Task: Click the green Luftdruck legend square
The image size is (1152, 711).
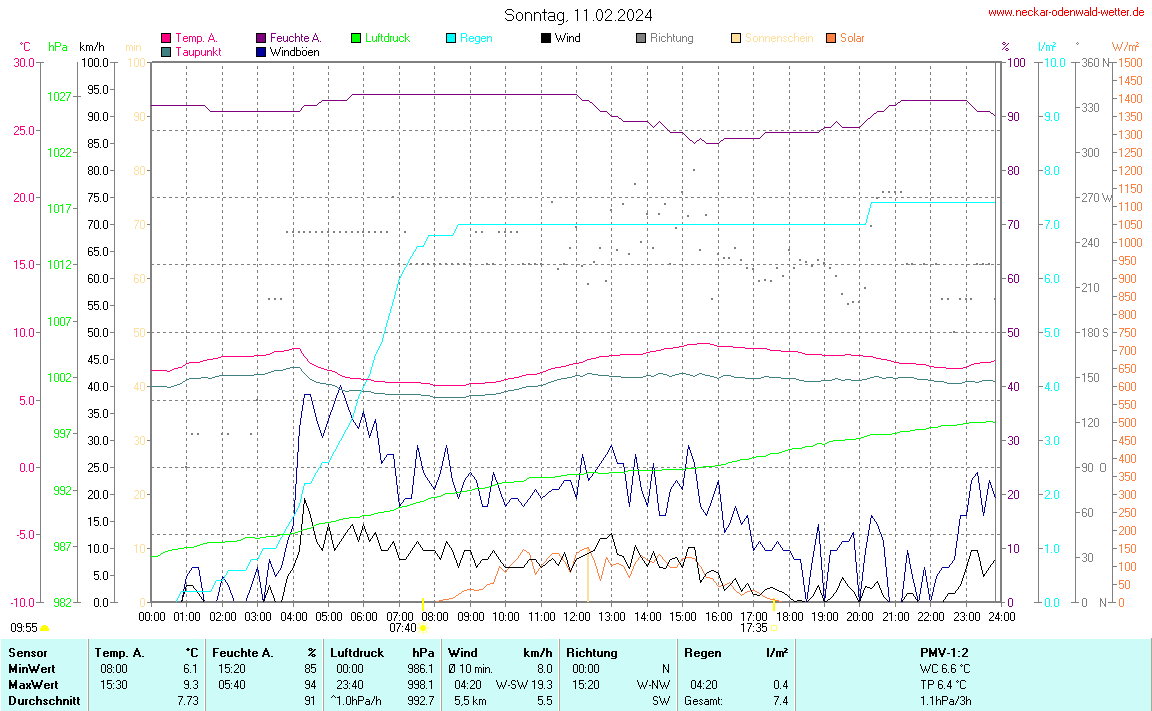Action: (x=356, y=38)
